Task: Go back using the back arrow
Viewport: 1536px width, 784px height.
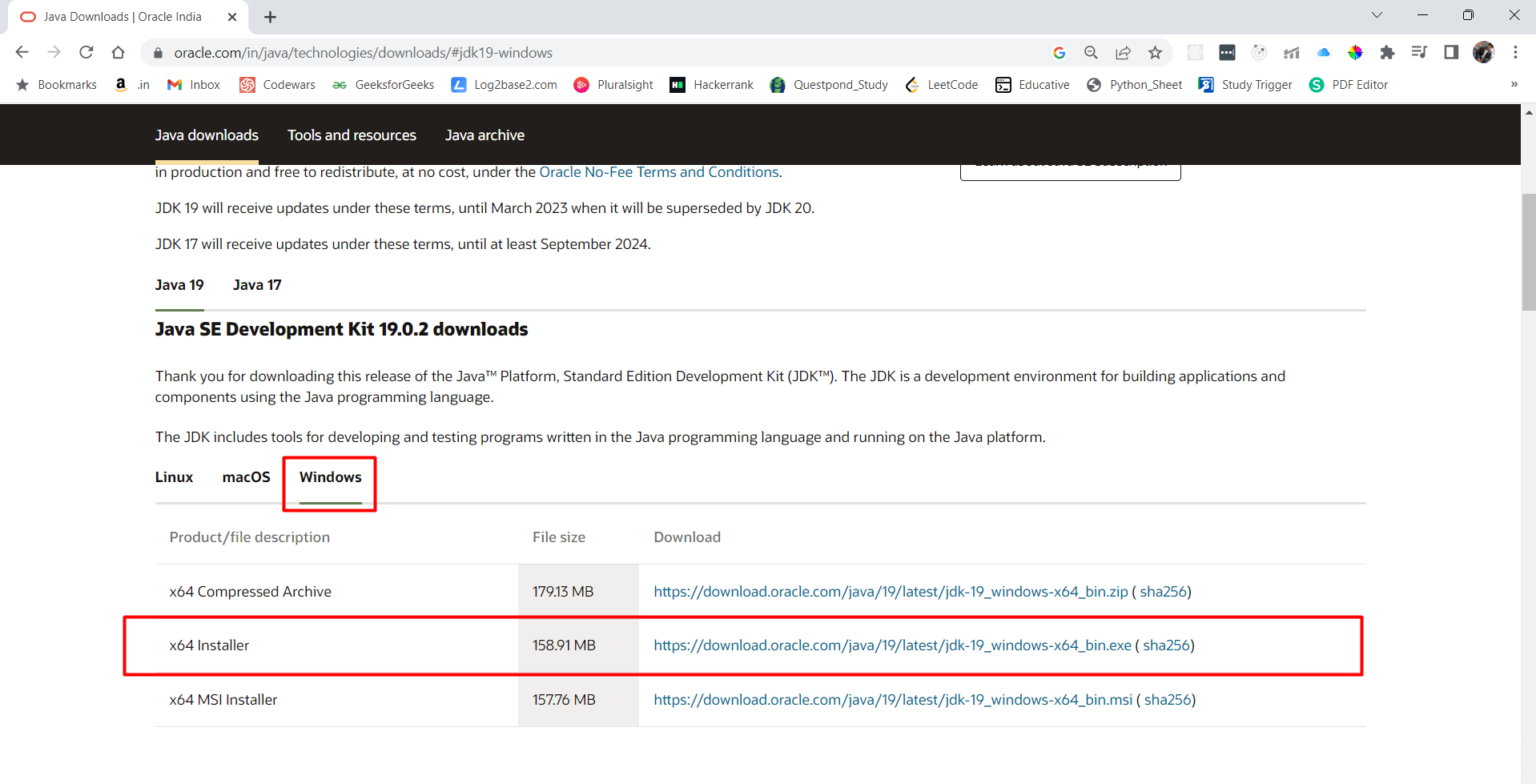Action: coord(22,53)
